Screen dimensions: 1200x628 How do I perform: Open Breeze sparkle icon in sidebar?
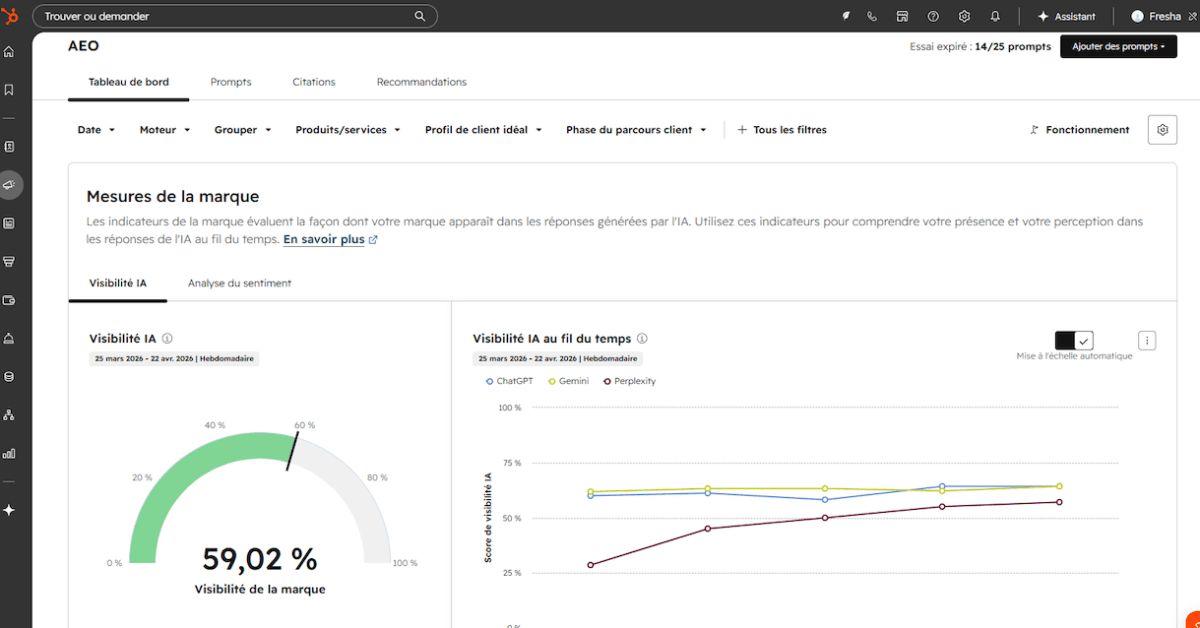9,510
